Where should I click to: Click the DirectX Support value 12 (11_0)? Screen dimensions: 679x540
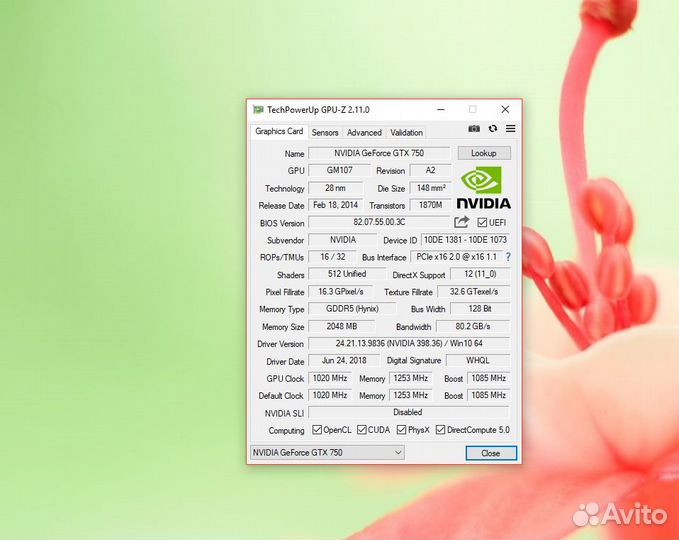click(x=480, y=274)
